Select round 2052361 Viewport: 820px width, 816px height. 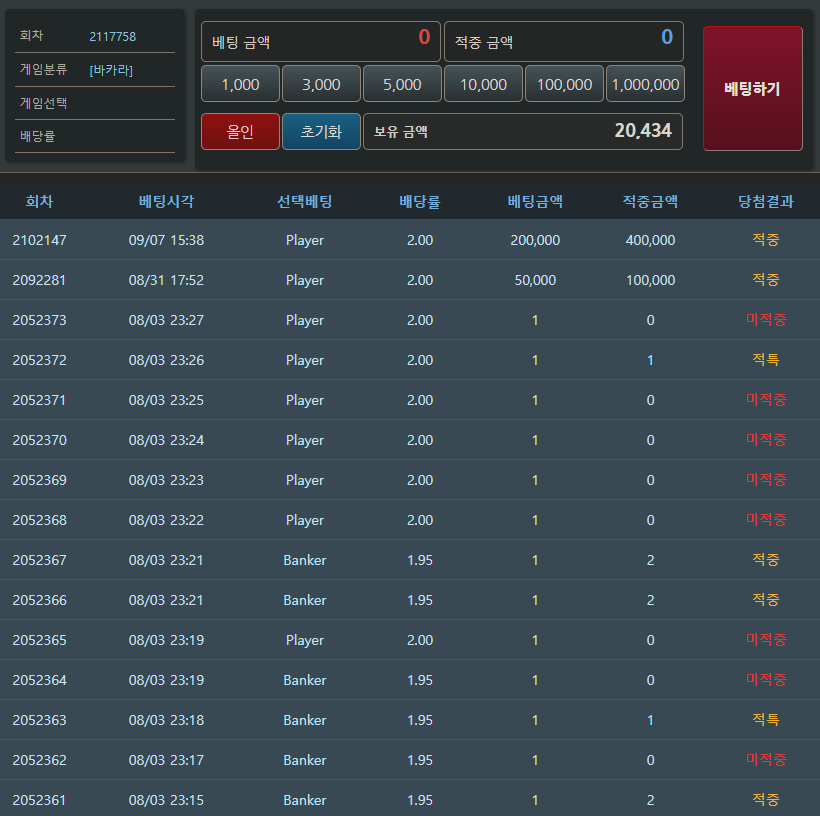coord(39,800)
